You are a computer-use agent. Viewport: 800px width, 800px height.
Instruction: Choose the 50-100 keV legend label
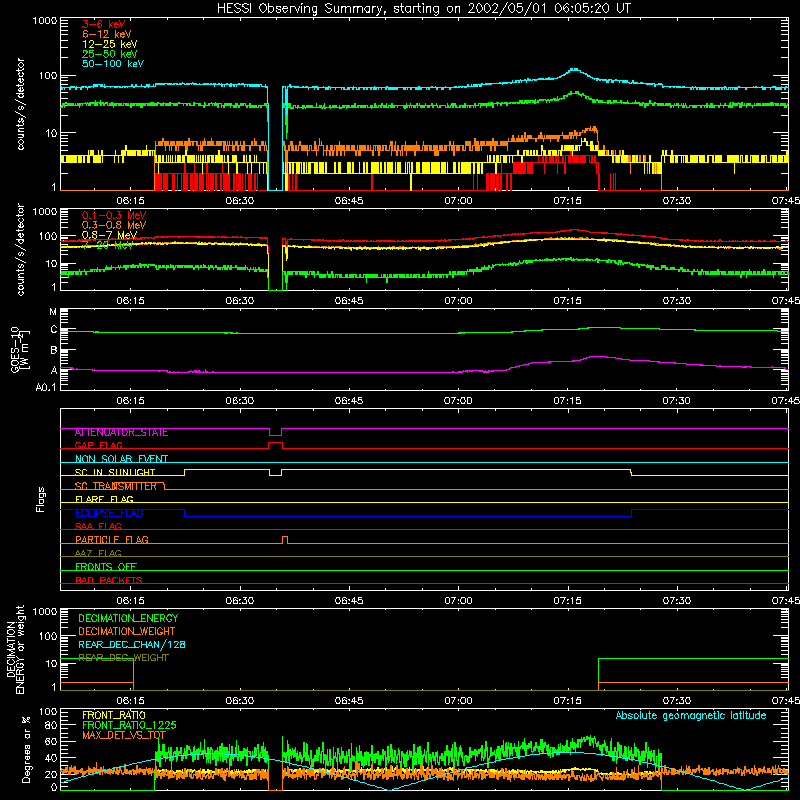pos(113,63)
